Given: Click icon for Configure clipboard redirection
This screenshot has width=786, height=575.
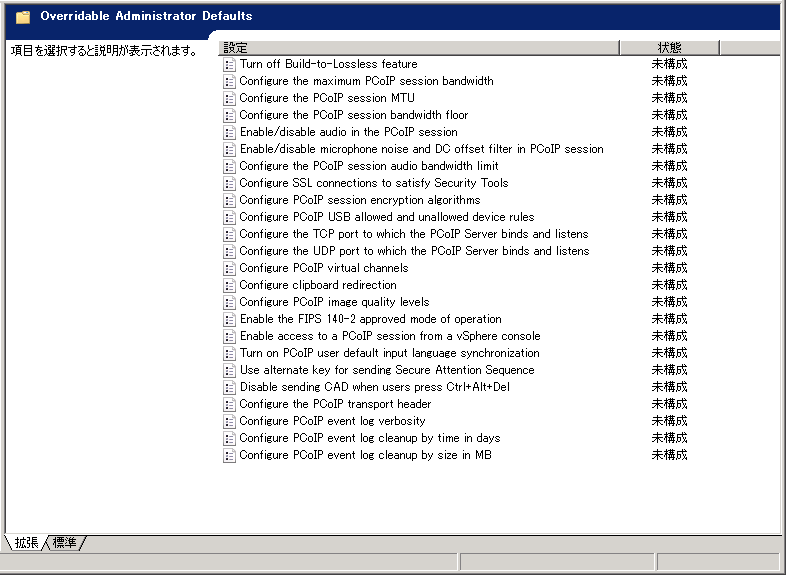Looking at the screenshot, I should (229, 286).
